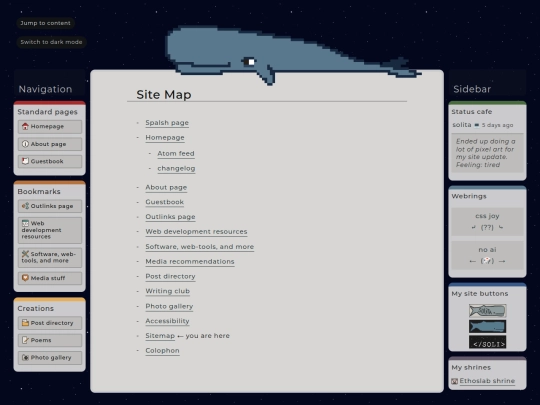Screen dimensions: 540x405
Task: Open About page from navigation panel
Action: click(x=50, y=144)
